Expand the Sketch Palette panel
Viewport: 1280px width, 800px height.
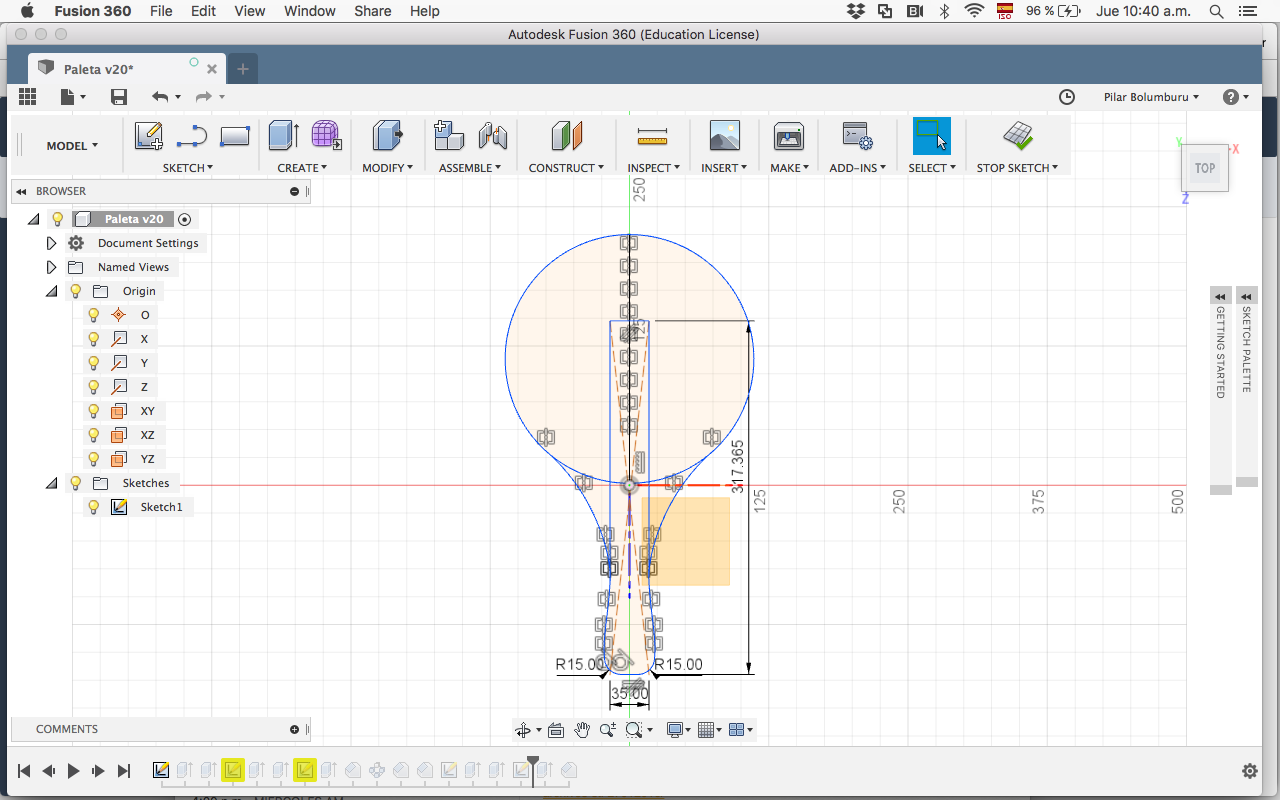[x=1246, y=296]
